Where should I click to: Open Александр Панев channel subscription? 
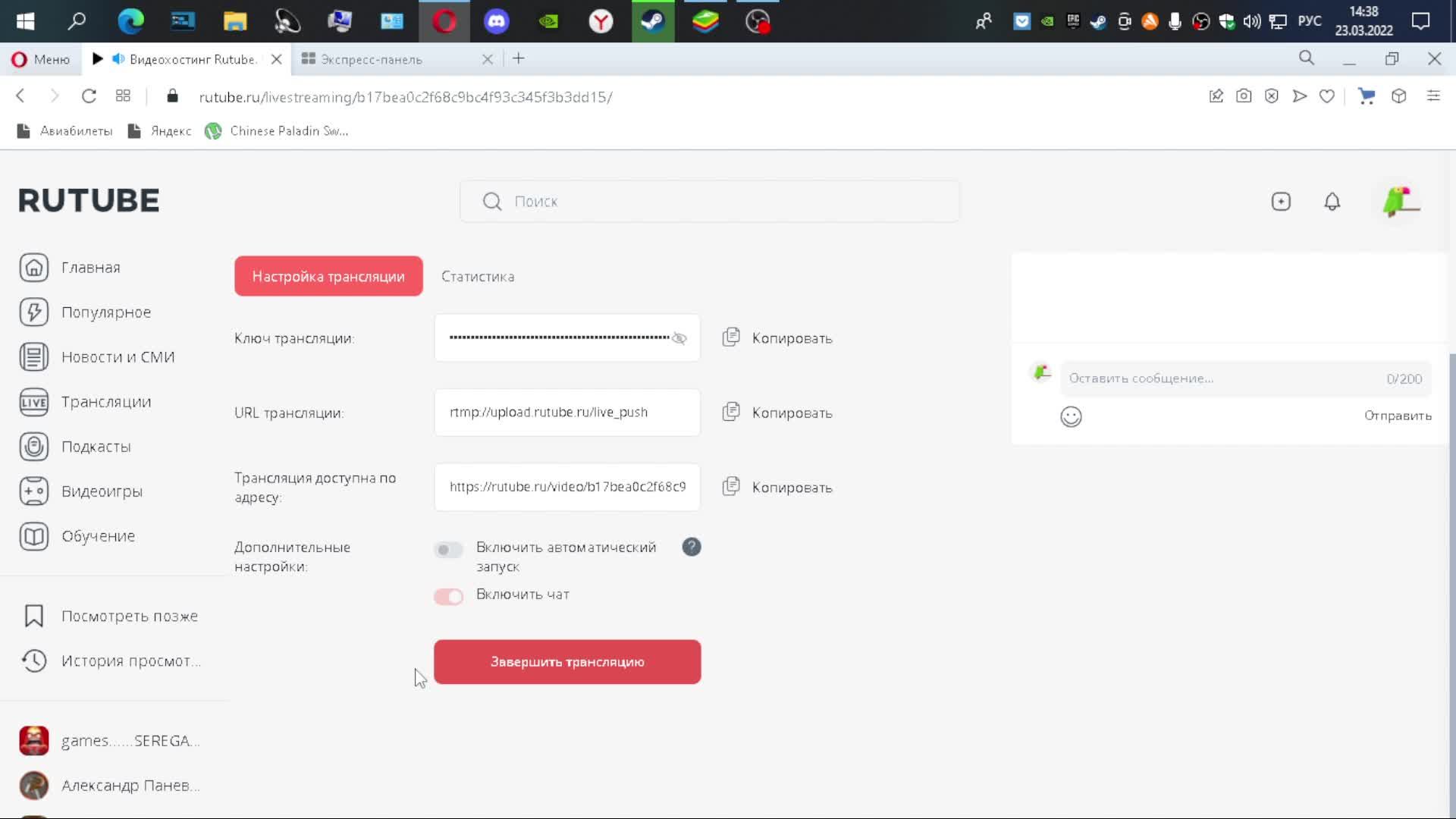pyautogui.click(x=110, y=786)
